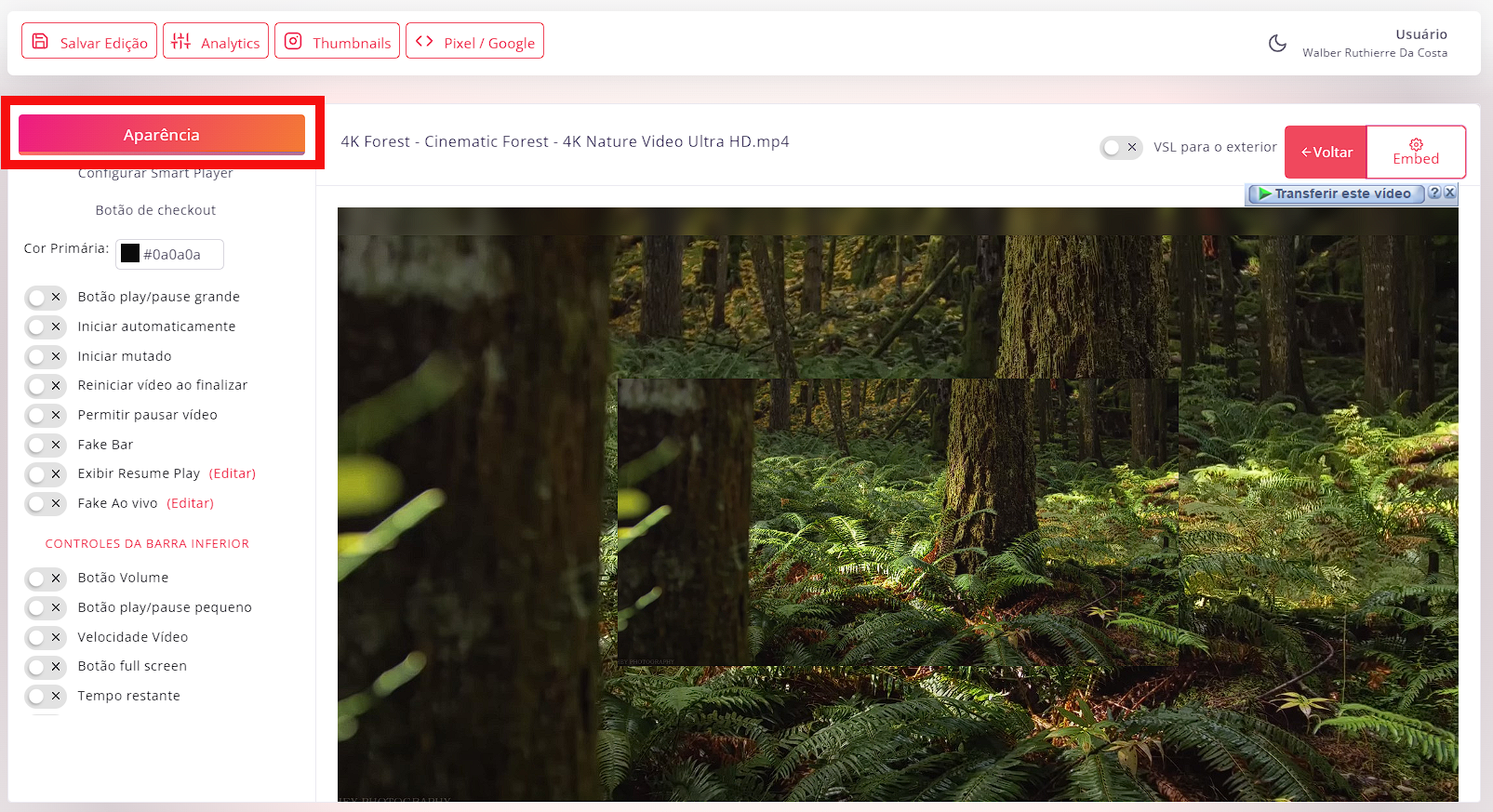Toggle Iniciar mutado switch
Viewport: 1493px width, 812px height.
46,356
